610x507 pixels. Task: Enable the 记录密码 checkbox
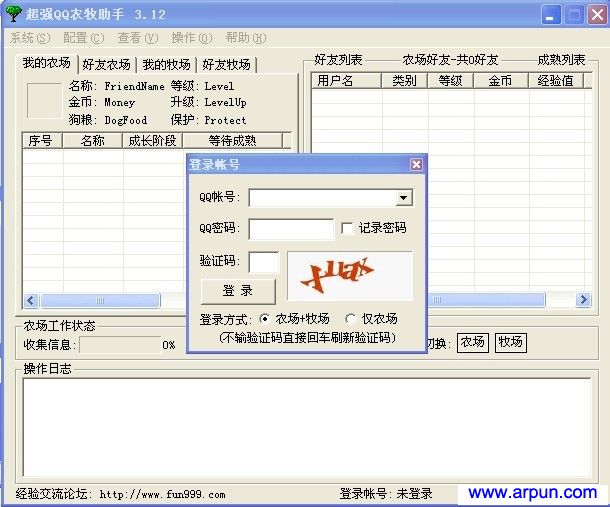coord(347,228)
